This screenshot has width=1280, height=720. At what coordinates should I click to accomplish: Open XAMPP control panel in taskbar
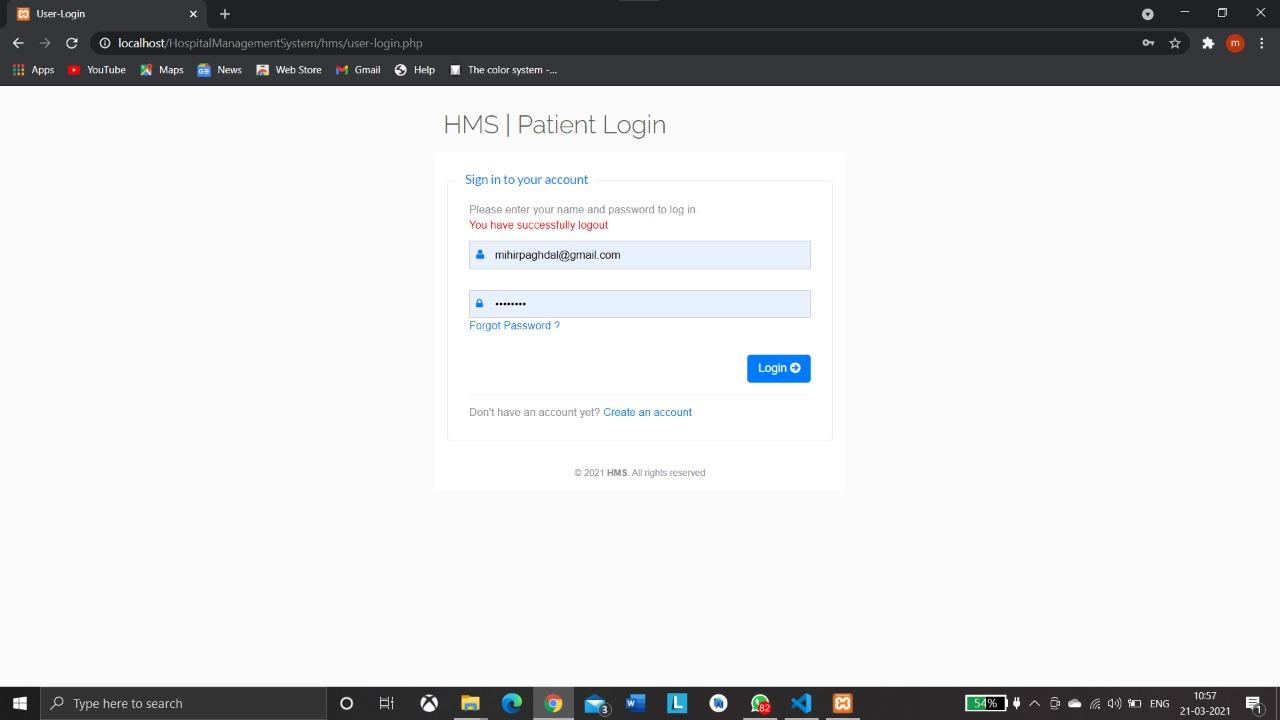[x=843, y=703]
